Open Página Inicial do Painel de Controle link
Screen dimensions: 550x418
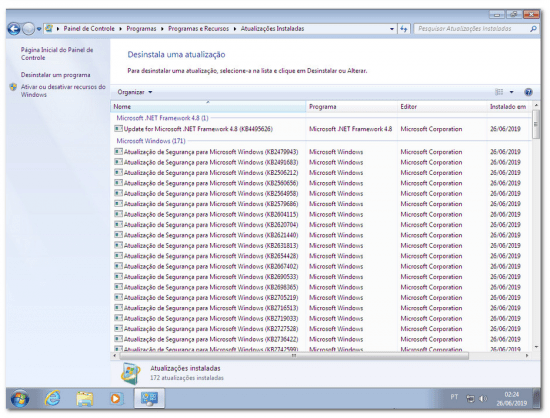pos(57,54)
